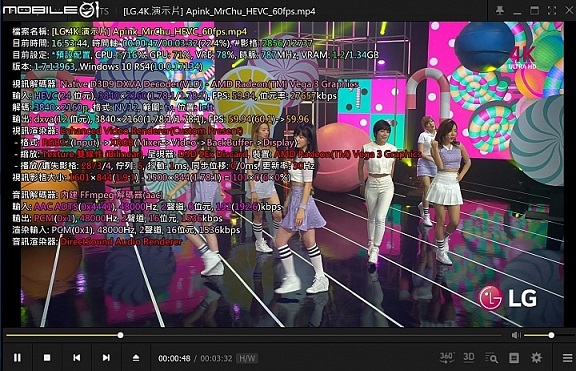Viewport: 576px width, 371px height.
Task: Open the chapter and bookmark panel icon
Action: click(514, 357)
